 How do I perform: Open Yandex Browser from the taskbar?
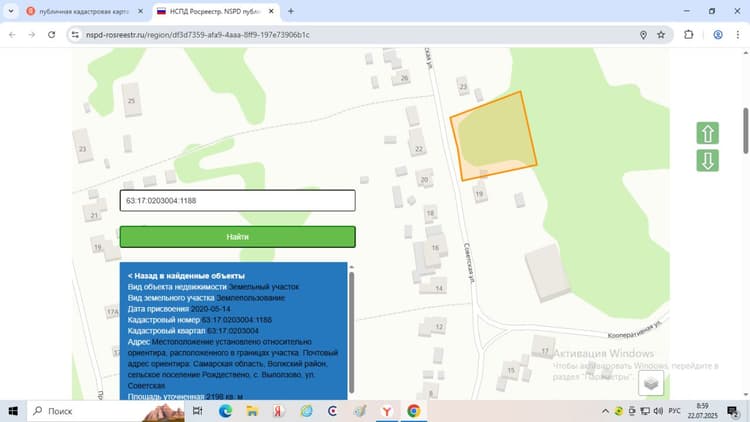coord(386,411)
